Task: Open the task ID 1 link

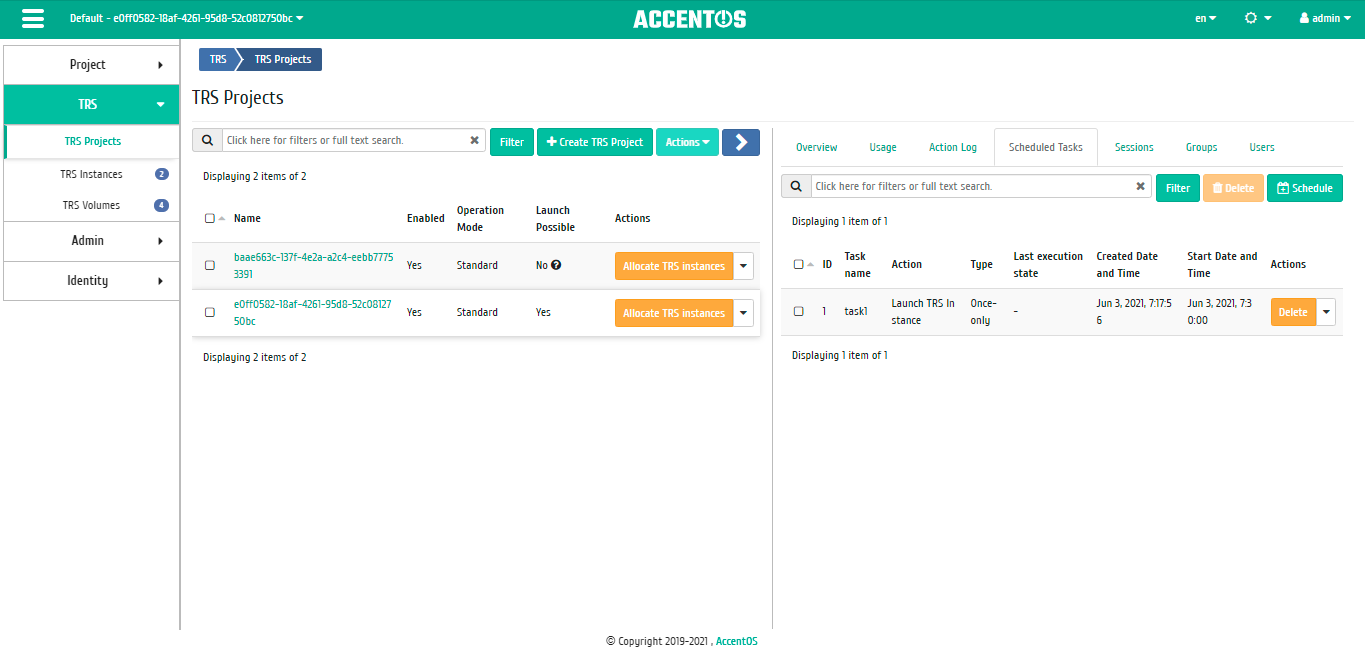Action: pyautogui.click(x=825, y=311)
